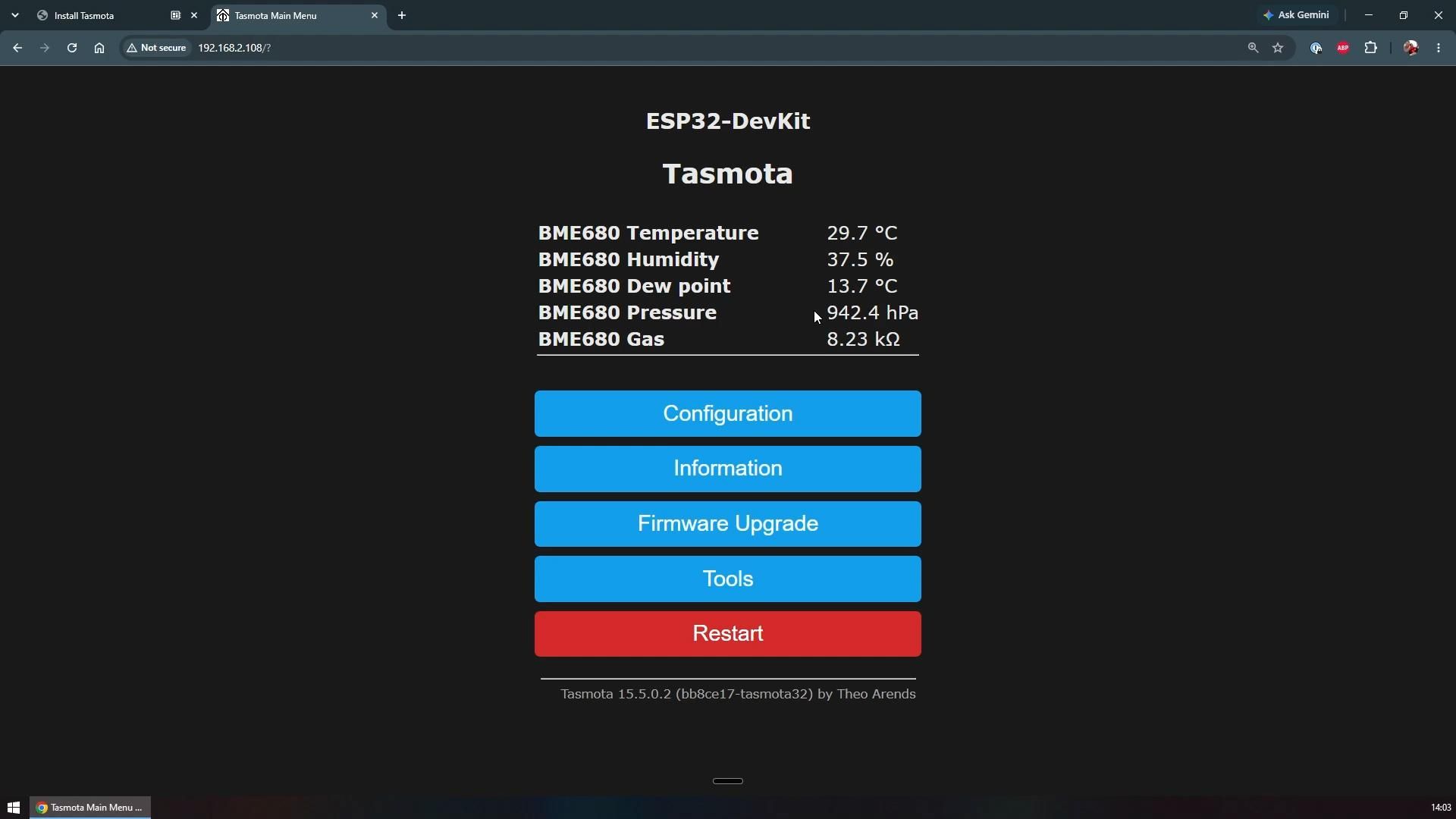Go back to the previous page
The width and height of the screenshot is (1456, 819).
17,48
